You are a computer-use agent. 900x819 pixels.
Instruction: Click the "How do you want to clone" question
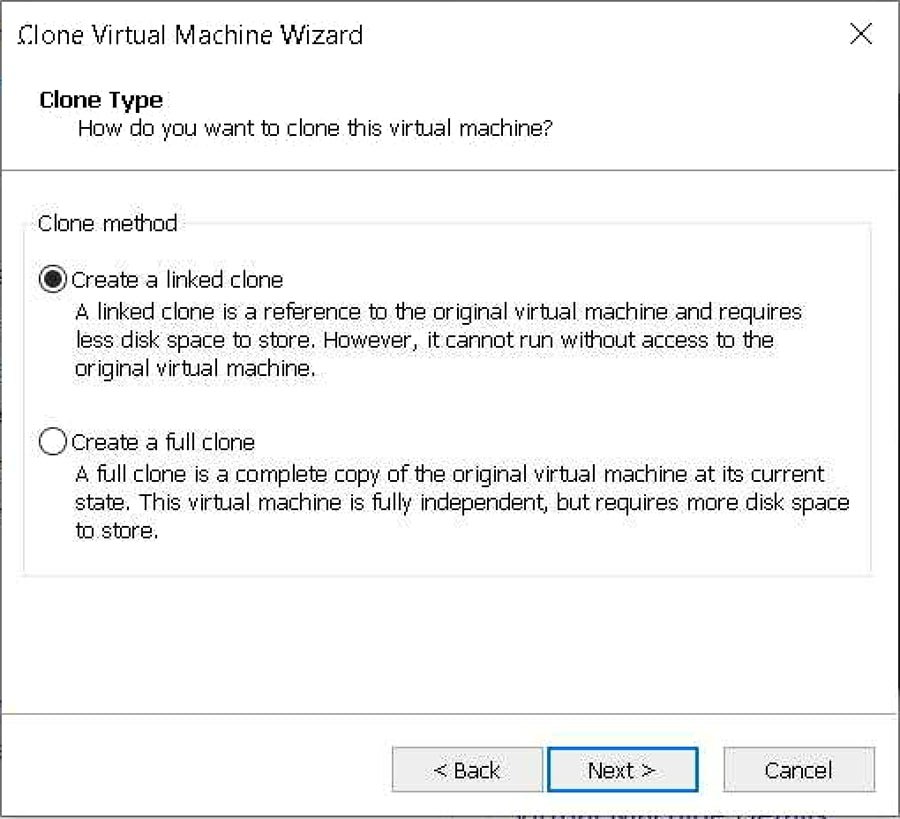click(315, 129)
